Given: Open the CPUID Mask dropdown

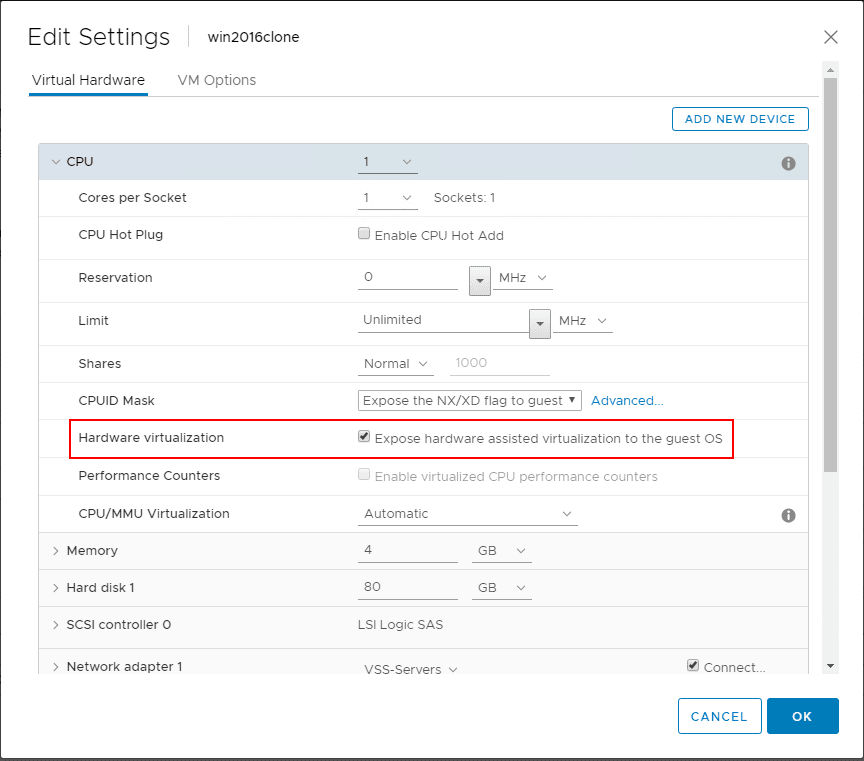Looking at the screenshot, I should click(x=469, y=401).
